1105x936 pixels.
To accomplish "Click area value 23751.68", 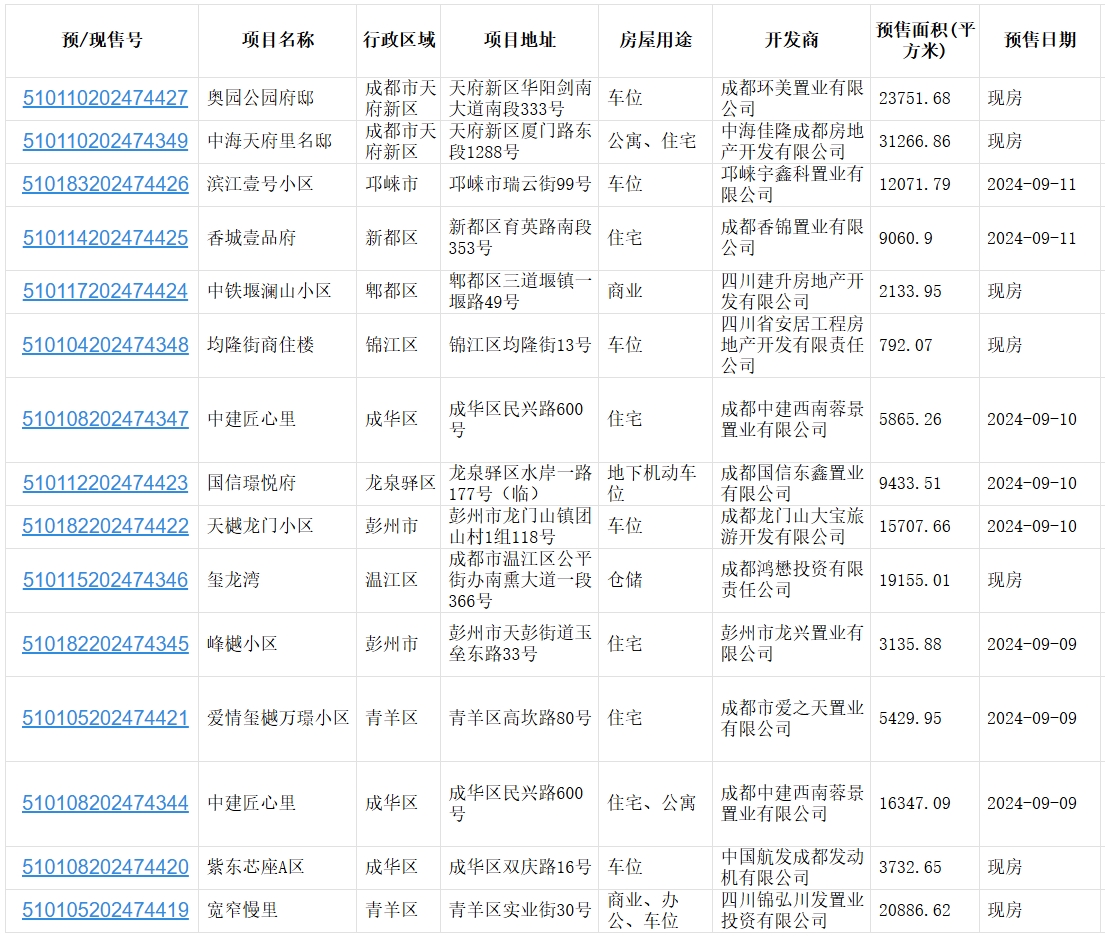I will coord(915,99).
